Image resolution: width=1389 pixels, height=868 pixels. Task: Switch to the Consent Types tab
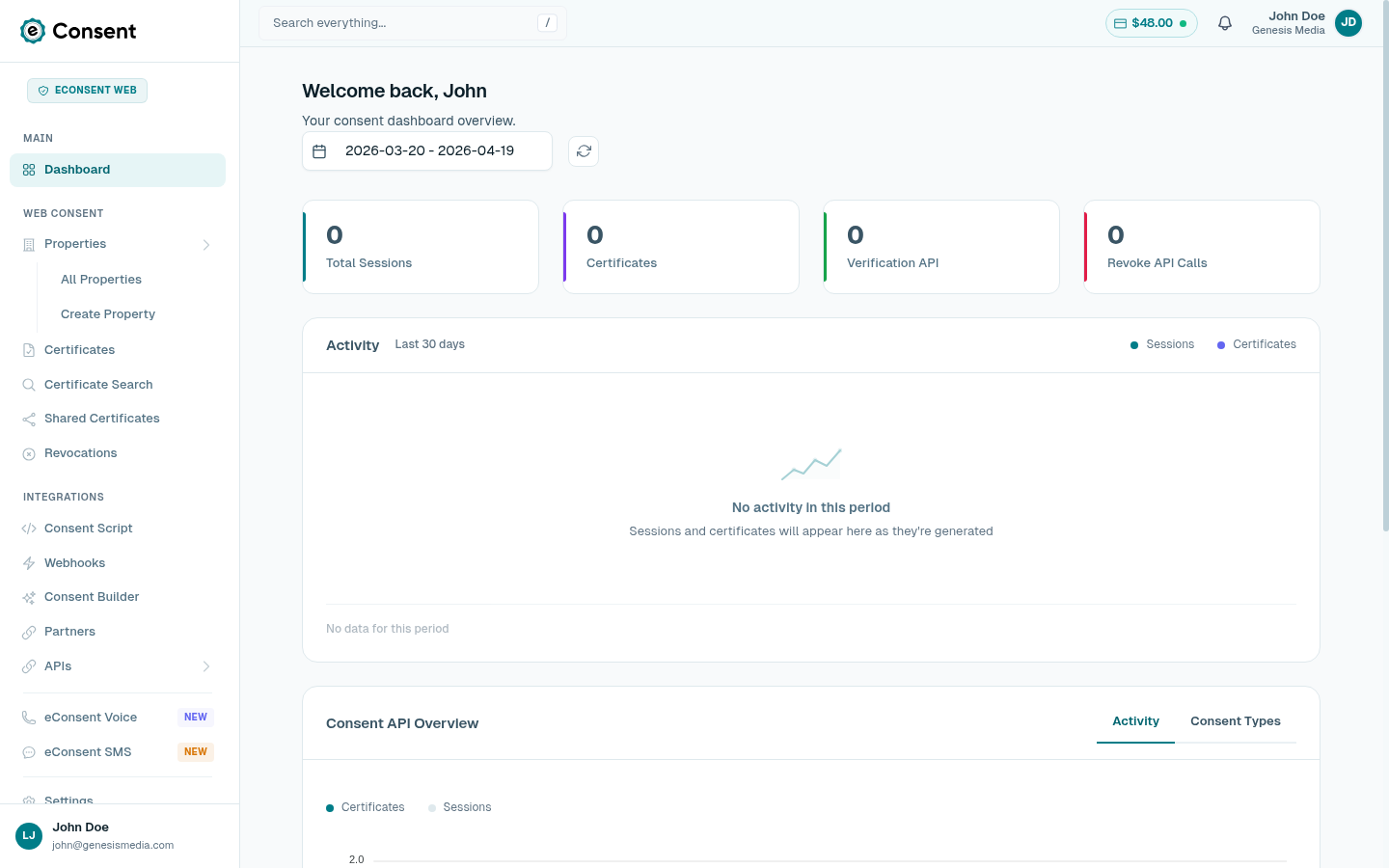[x=1236, y=721]
